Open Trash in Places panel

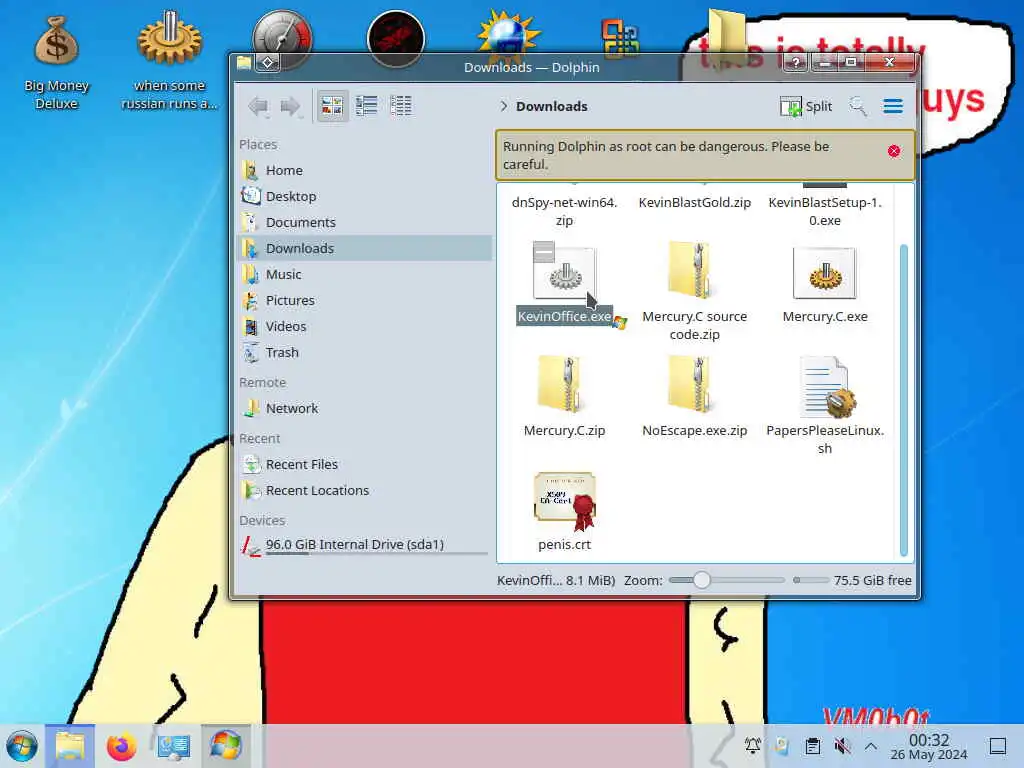click(364, 353)
